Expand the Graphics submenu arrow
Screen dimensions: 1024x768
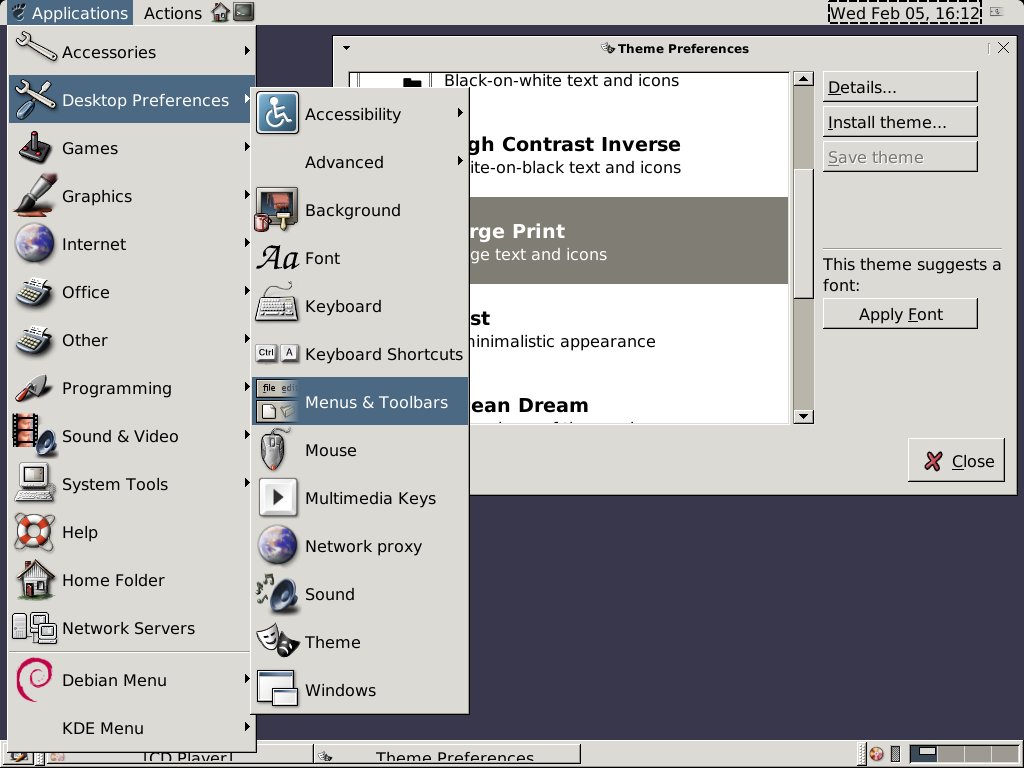(247, 194)
